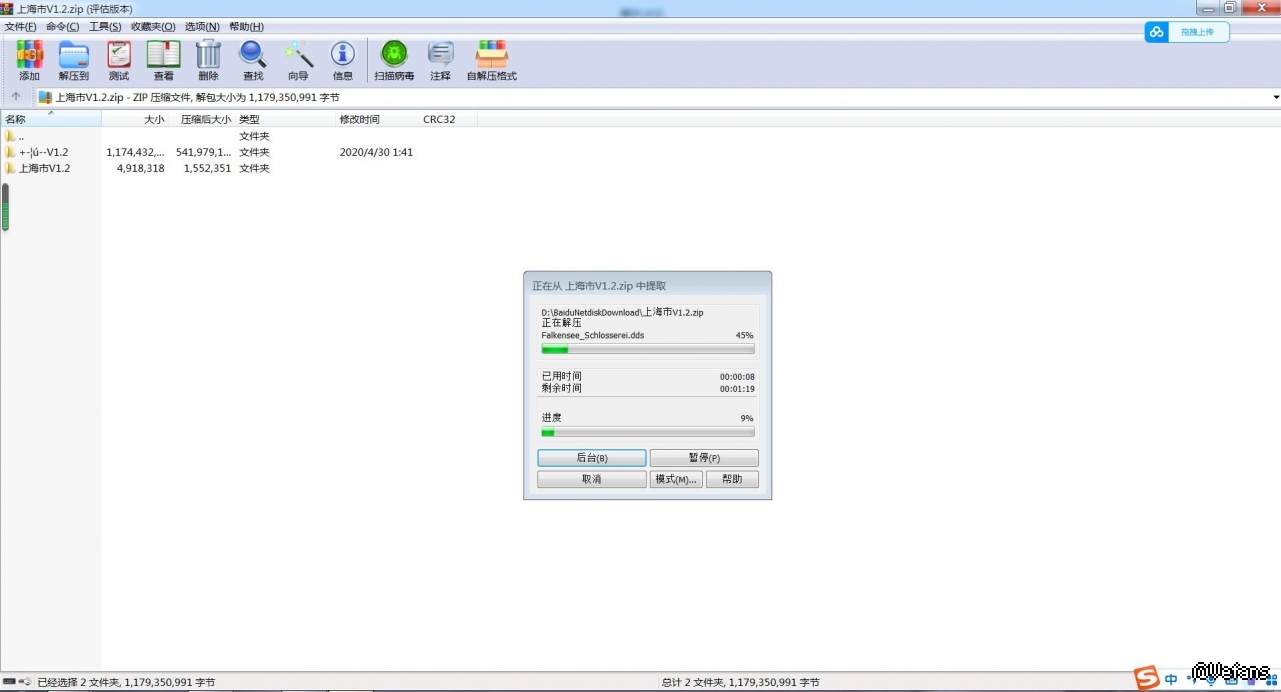Viewport: 1281px width, 692px height.
Task: Click the folder icon of +-¦ú--V1.2
Action: (10, 152)
